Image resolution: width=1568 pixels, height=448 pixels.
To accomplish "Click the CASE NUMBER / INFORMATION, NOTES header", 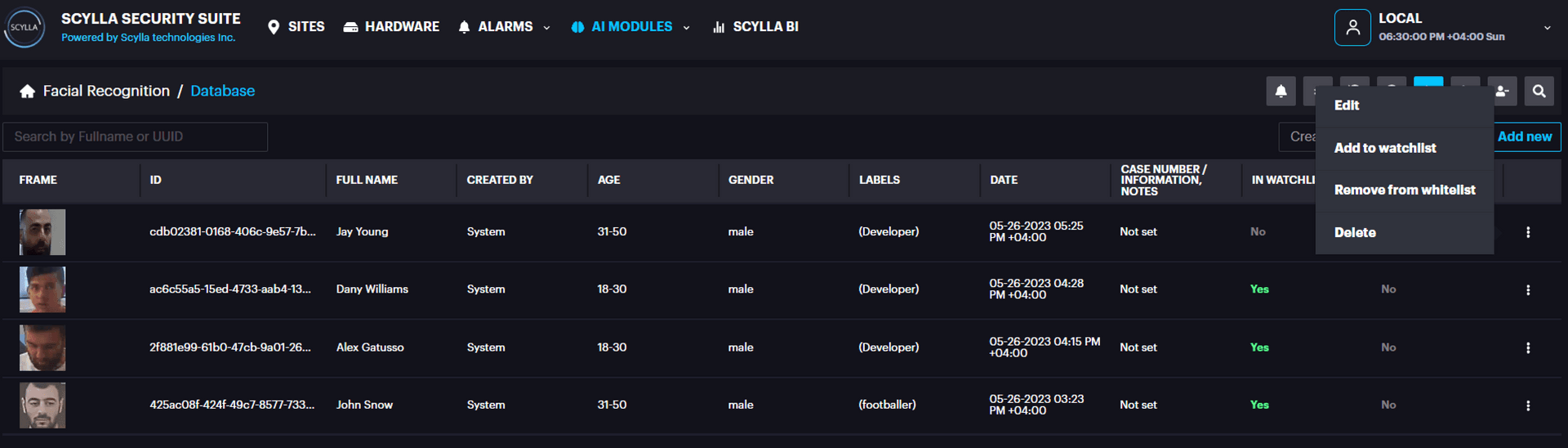I will 1163,180.
